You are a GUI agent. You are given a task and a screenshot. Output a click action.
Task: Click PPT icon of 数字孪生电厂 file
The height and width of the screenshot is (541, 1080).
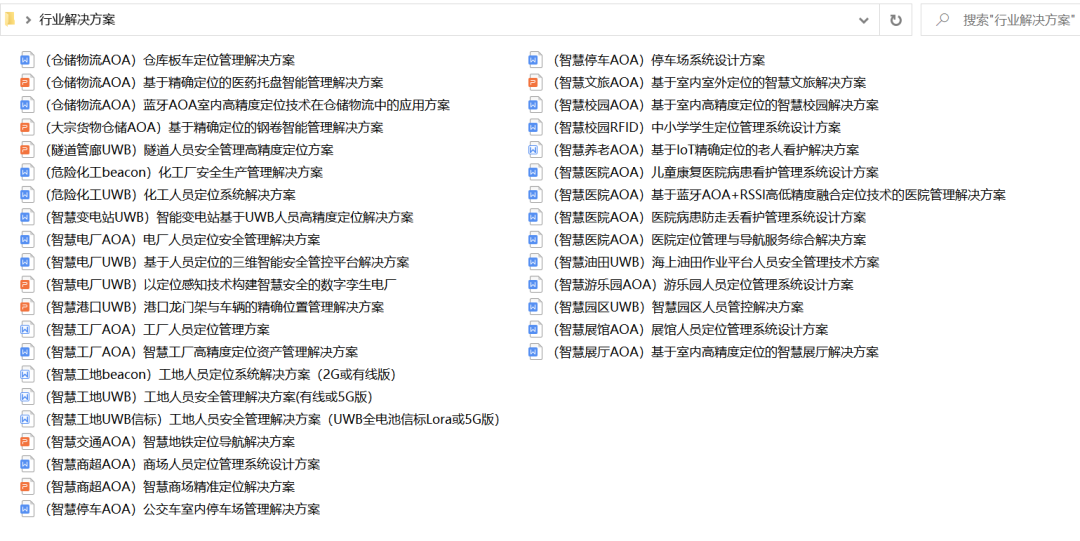pos(27,285)
